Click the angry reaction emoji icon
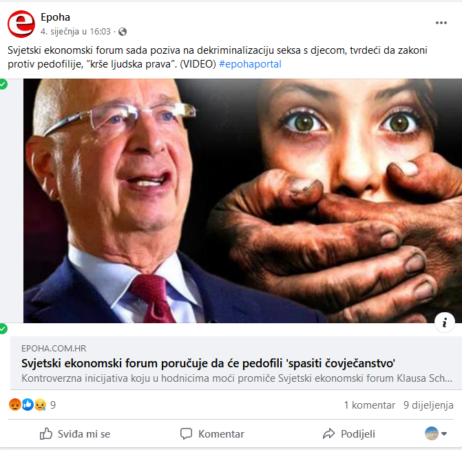The height and width of the screenshot is (450, 462). (x=15, y=405)
